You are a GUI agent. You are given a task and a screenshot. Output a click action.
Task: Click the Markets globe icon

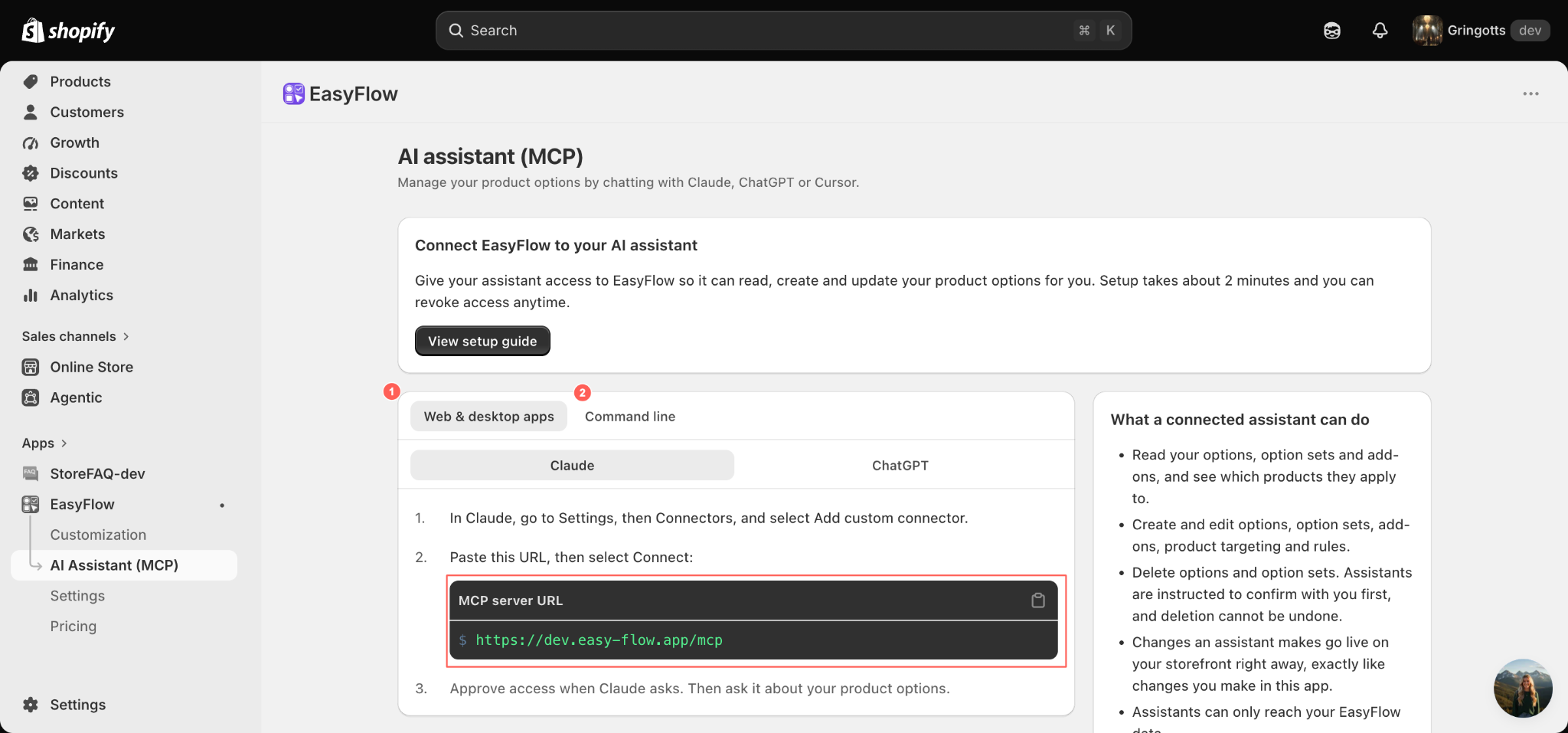tap(31, 234)
